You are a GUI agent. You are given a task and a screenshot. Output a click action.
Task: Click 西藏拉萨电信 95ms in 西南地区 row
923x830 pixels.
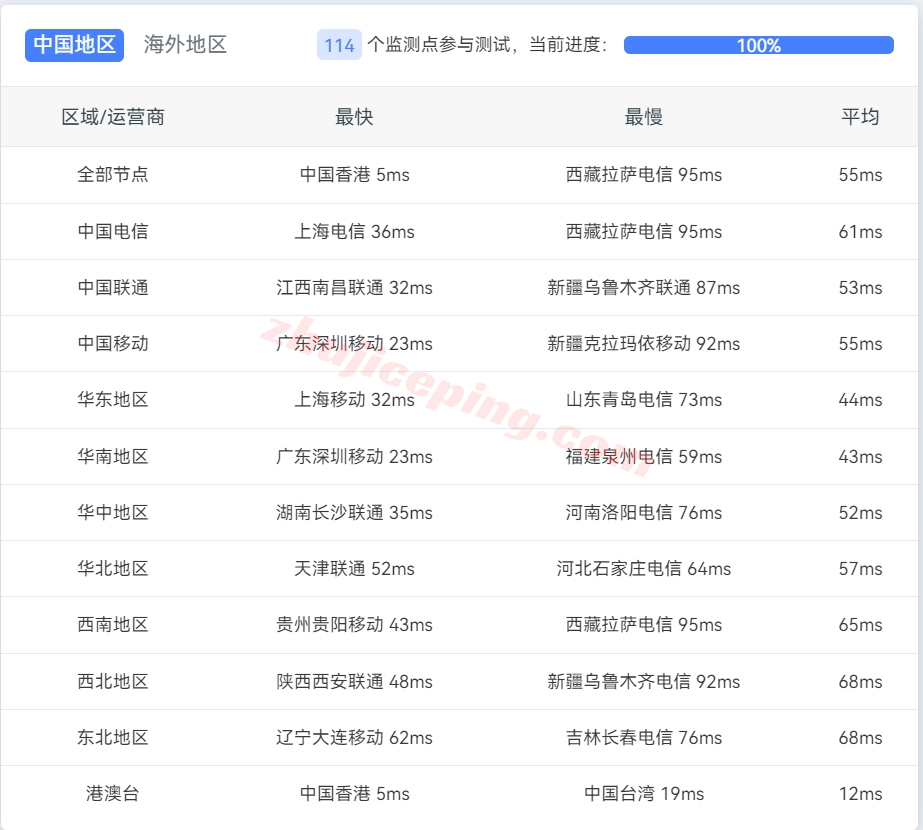(x=643, y=625)
